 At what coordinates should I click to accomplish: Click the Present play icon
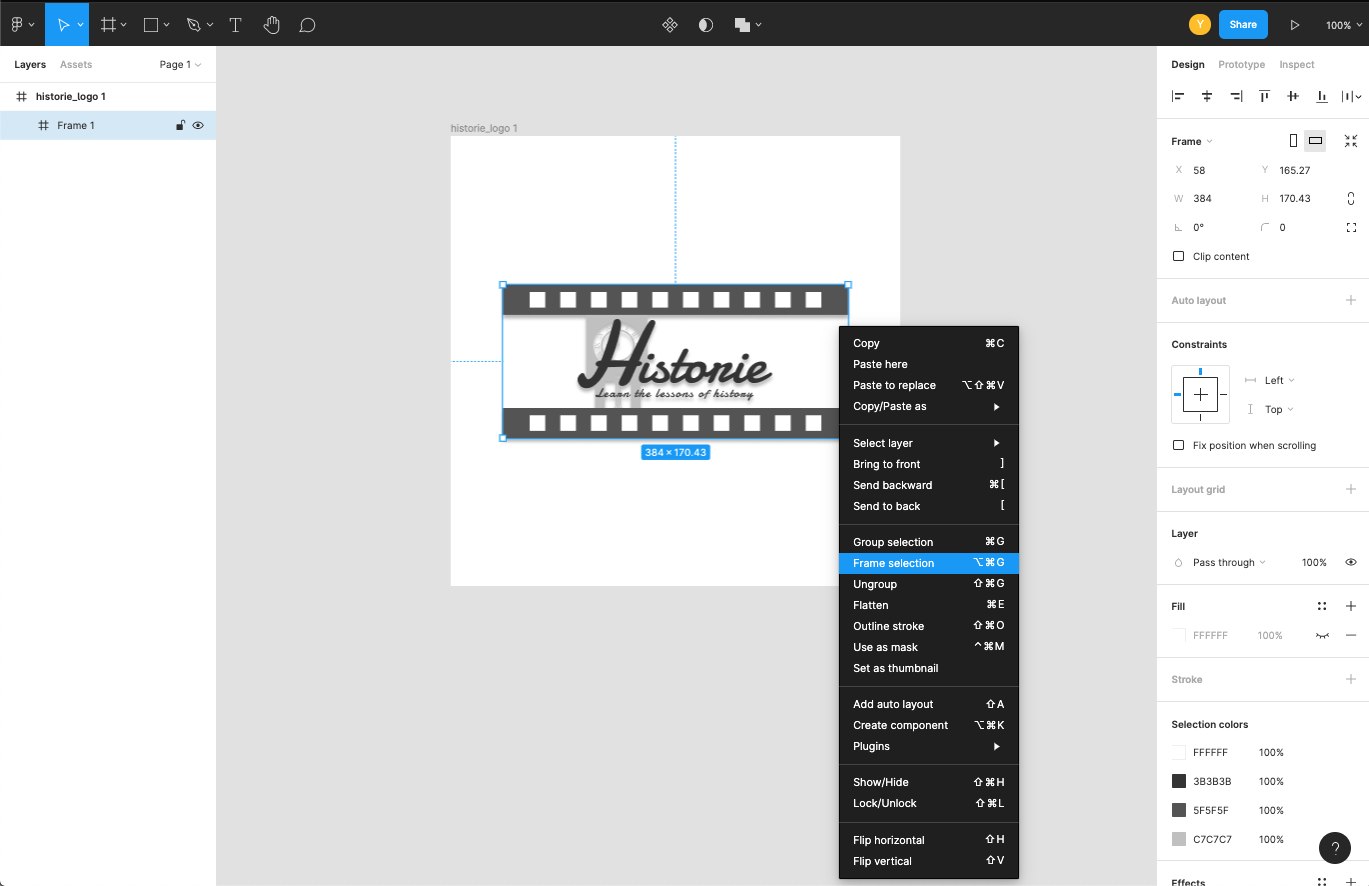point(1295,25)
